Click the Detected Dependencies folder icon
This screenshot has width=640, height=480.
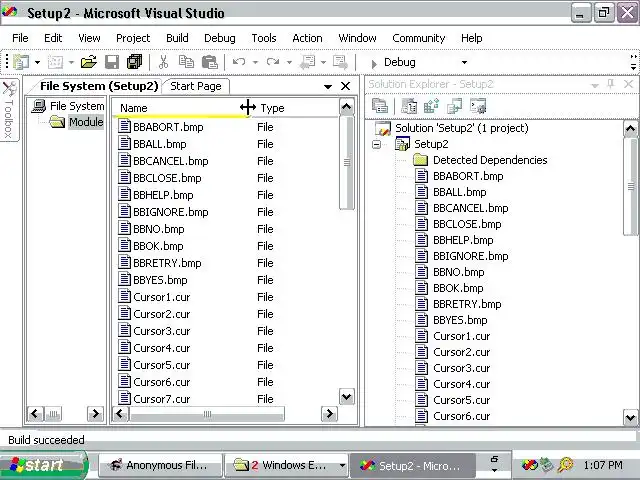[420, 160]
